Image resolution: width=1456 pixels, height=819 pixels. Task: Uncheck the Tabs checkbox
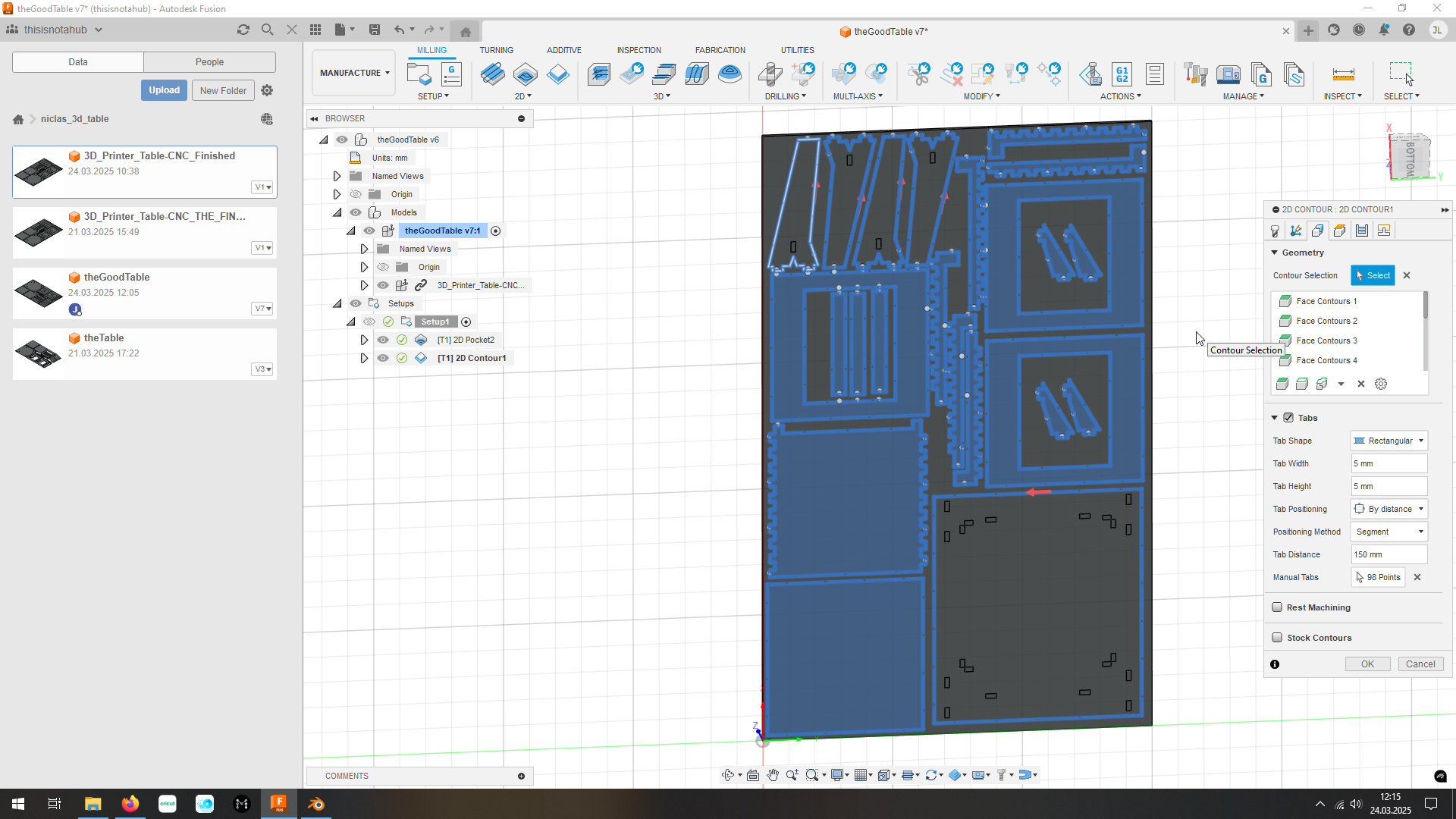tap(1288, 417)
